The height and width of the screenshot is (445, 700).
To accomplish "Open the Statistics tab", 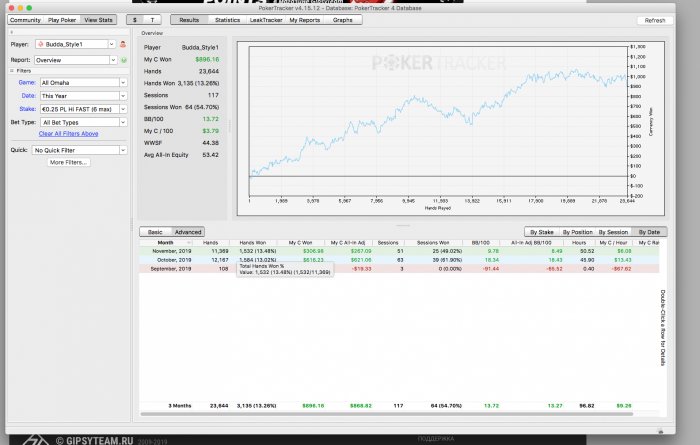I will coord(227,20).
